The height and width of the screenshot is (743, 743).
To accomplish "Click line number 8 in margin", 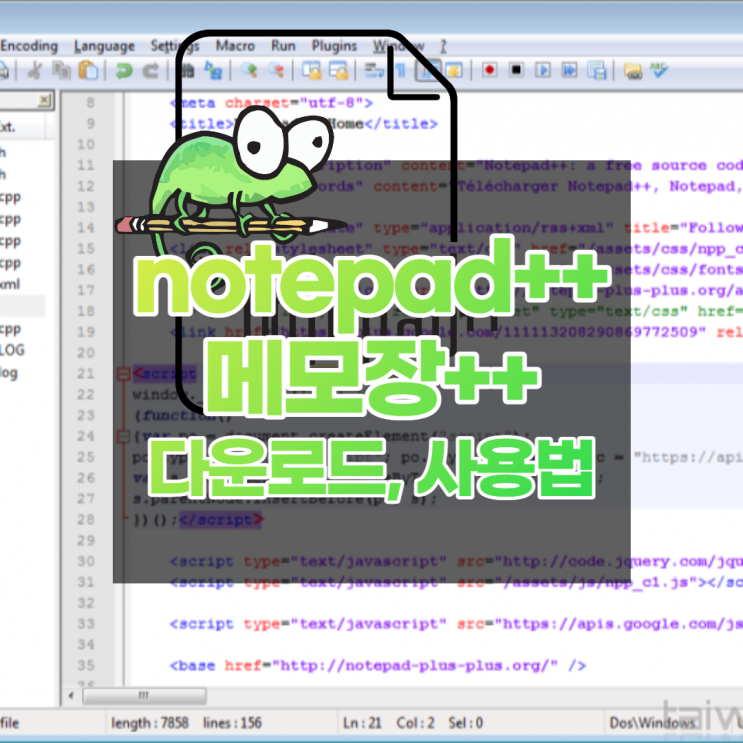I will click(90, 103).
